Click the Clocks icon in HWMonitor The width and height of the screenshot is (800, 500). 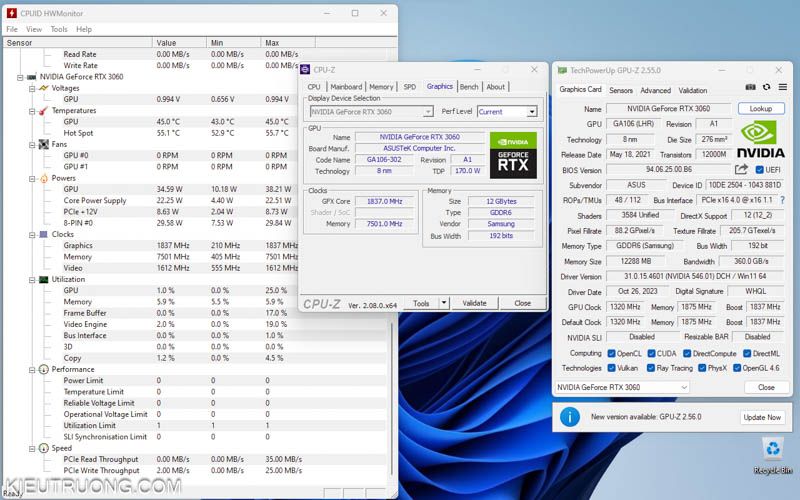coord(44,234)
